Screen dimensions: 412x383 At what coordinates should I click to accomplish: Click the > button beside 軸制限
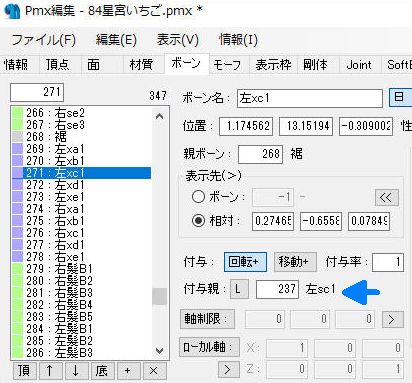393,320
